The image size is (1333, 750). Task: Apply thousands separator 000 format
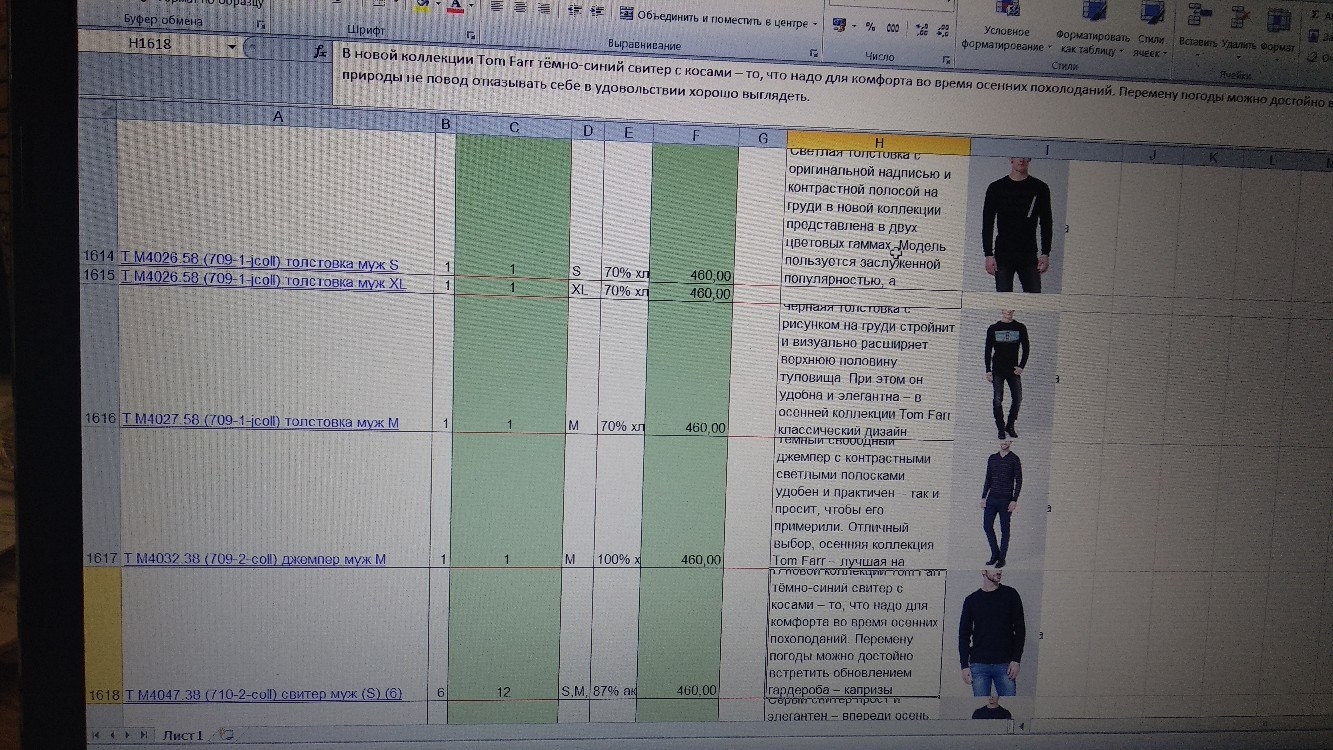click(x=892, y=28)
